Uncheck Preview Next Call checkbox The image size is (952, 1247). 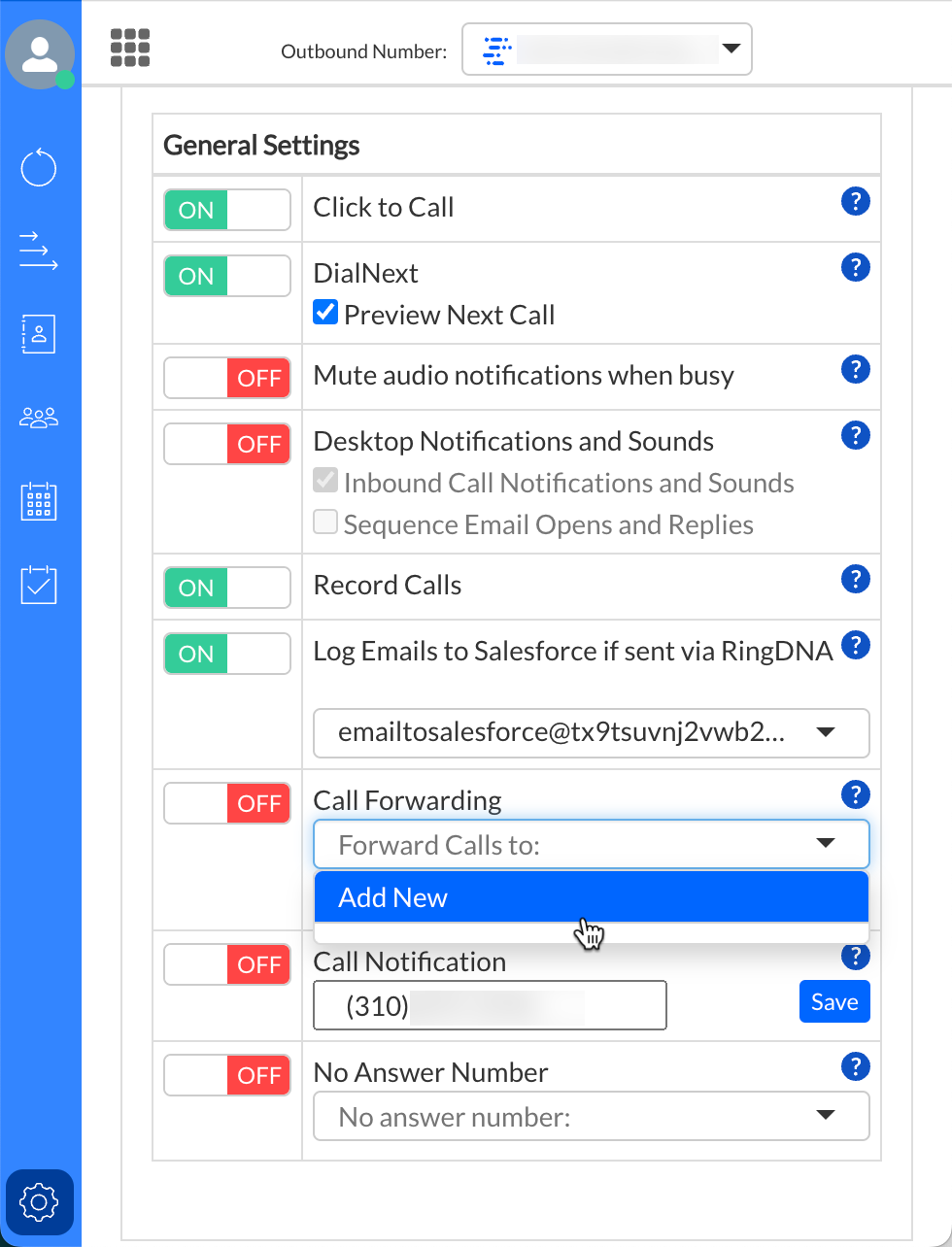click(x=325, y=313)
